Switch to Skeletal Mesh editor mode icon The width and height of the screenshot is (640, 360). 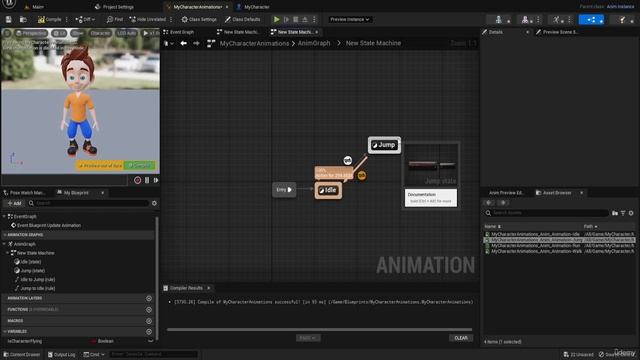click(526, 19)
